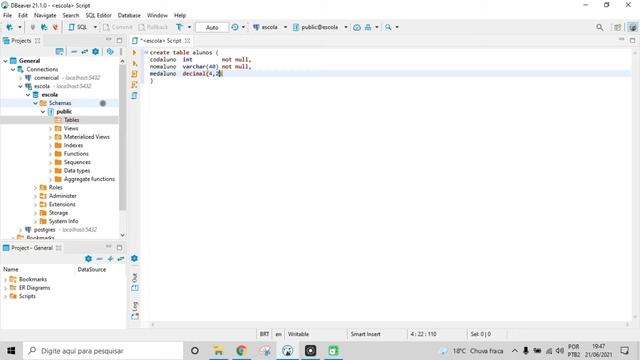Collapse the Schemas folder

coord(36,103)
